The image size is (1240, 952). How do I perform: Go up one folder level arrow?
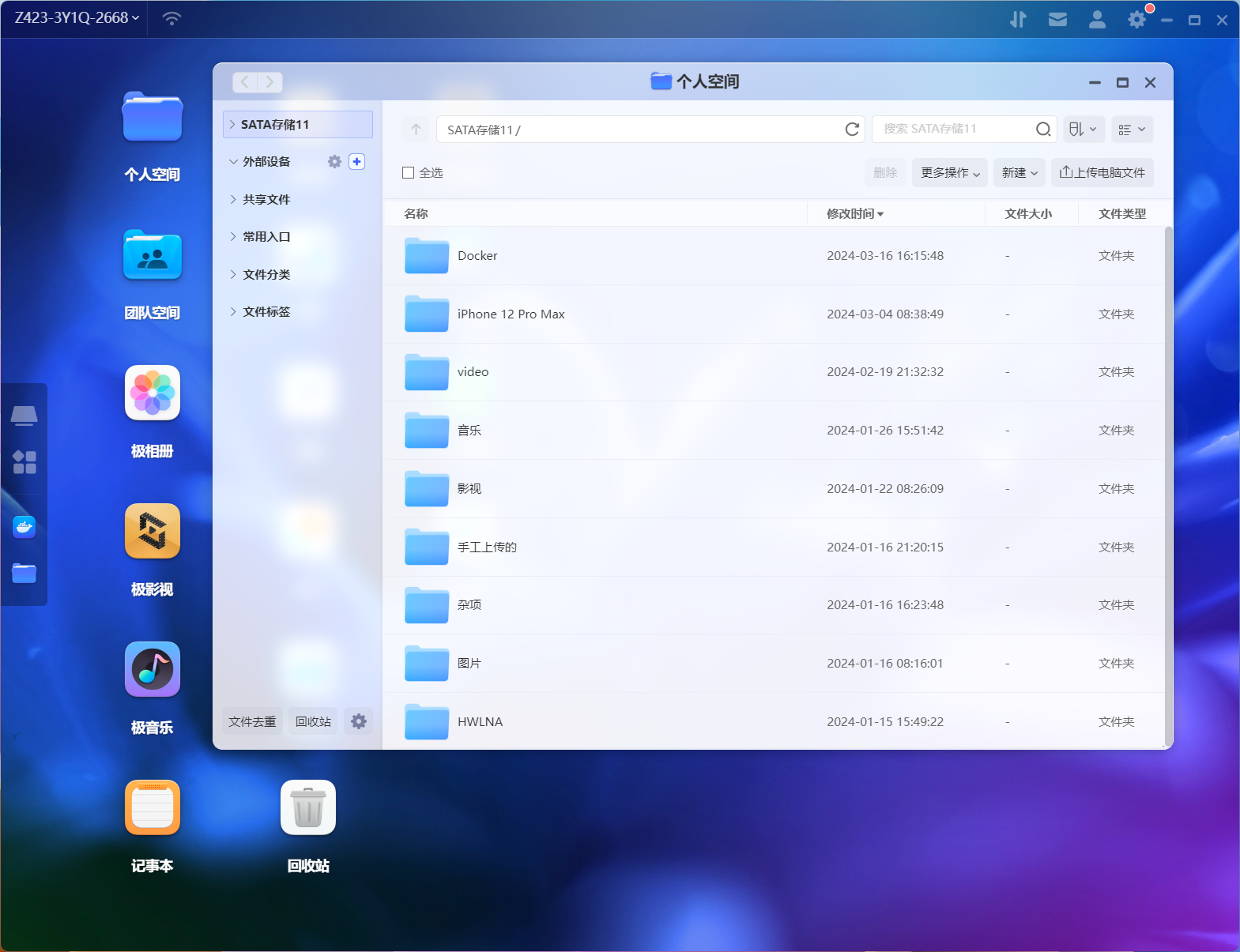(x=416, y=129)
